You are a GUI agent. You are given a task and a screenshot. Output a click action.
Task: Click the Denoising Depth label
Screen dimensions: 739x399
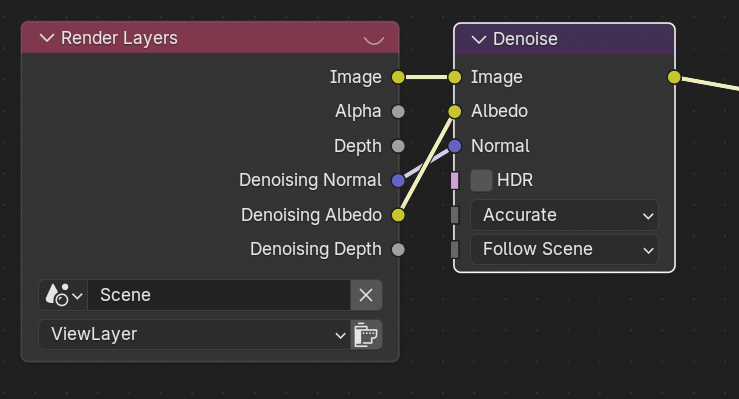316,249
